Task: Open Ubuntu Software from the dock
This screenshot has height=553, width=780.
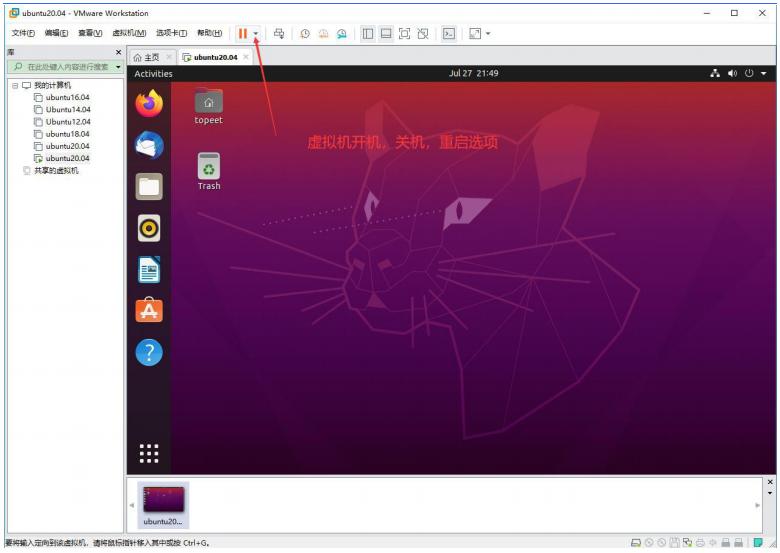Action: pos(149,310)
